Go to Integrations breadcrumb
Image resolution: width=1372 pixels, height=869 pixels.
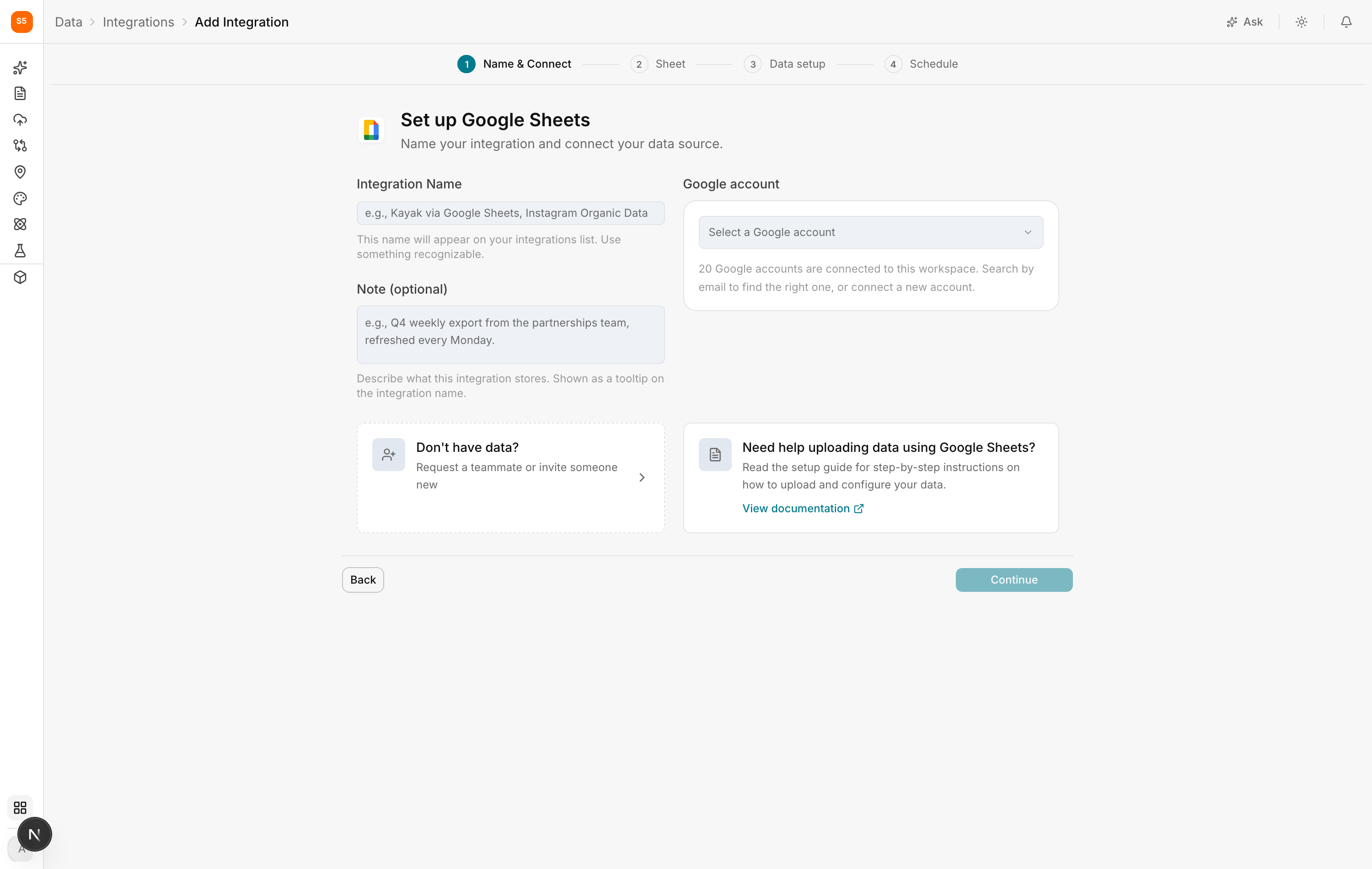point(139,21)
